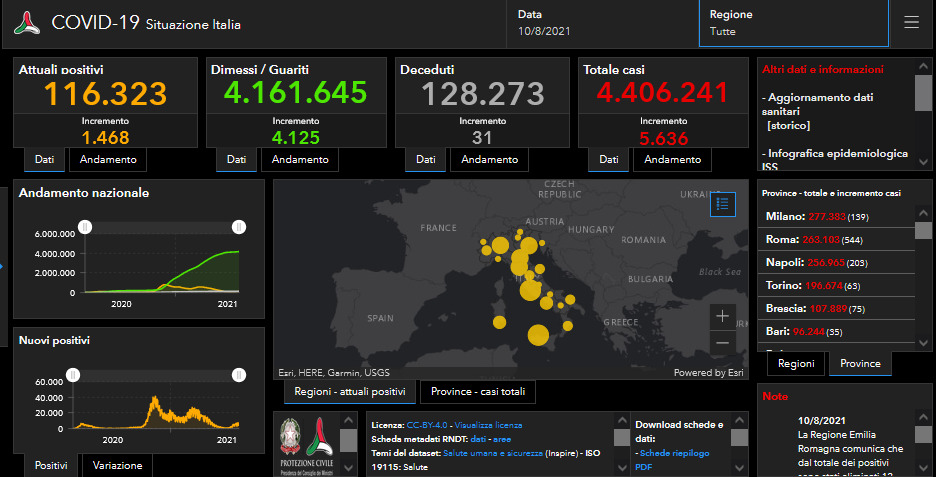Switch to Andamento tab under Attuali positivi
936x477 pixels.
(110, 159)
